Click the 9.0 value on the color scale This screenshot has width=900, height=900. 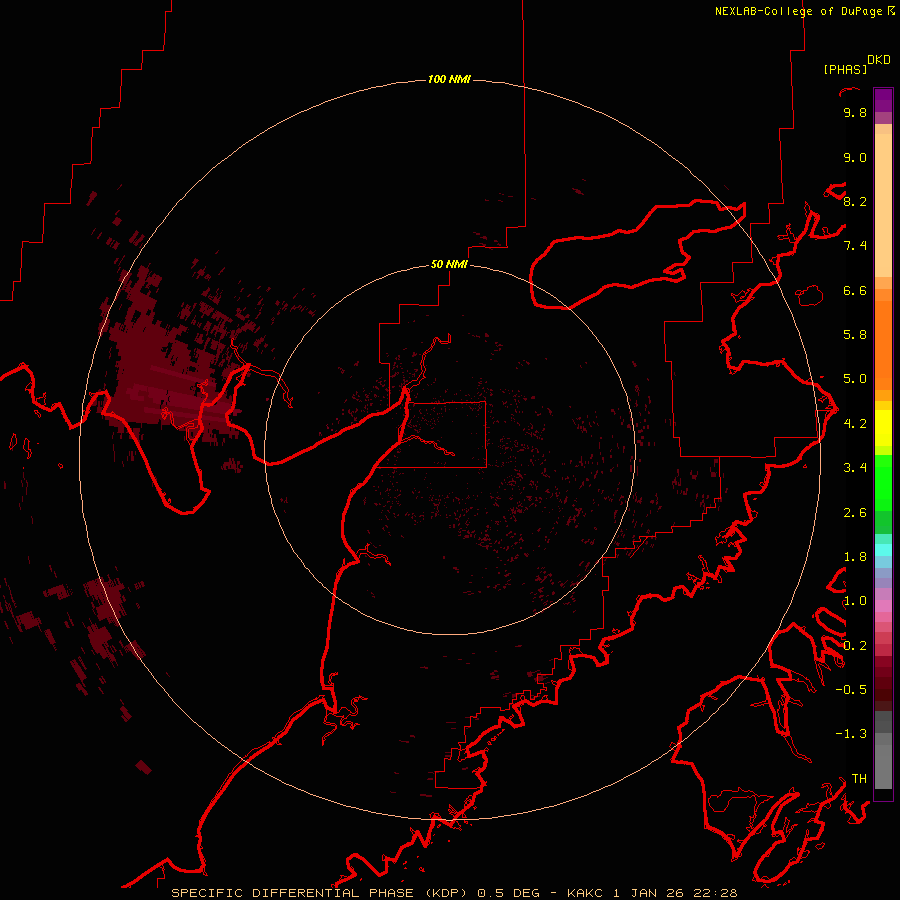point(855,157)
